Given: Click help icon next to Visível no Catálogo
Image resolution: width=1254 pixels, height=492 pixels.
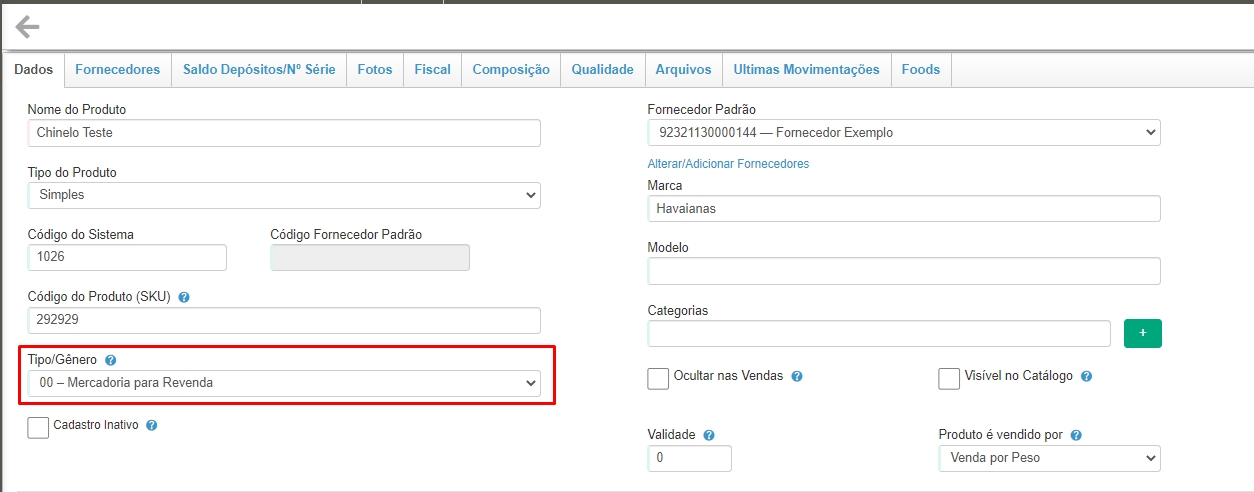Looking at the screenshot, I should tap(1086, 377).
